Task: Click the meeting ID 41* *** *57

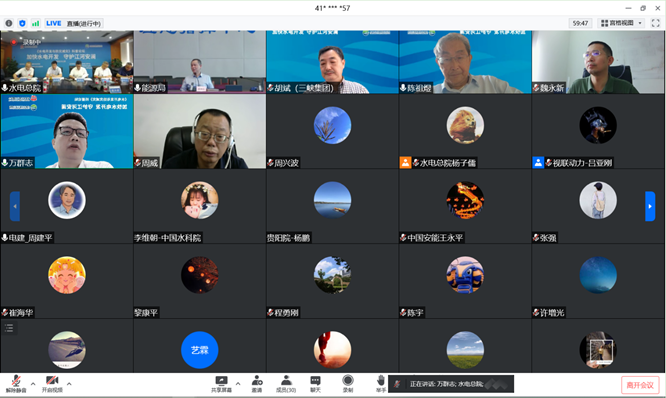Action: tap(332, 8)
